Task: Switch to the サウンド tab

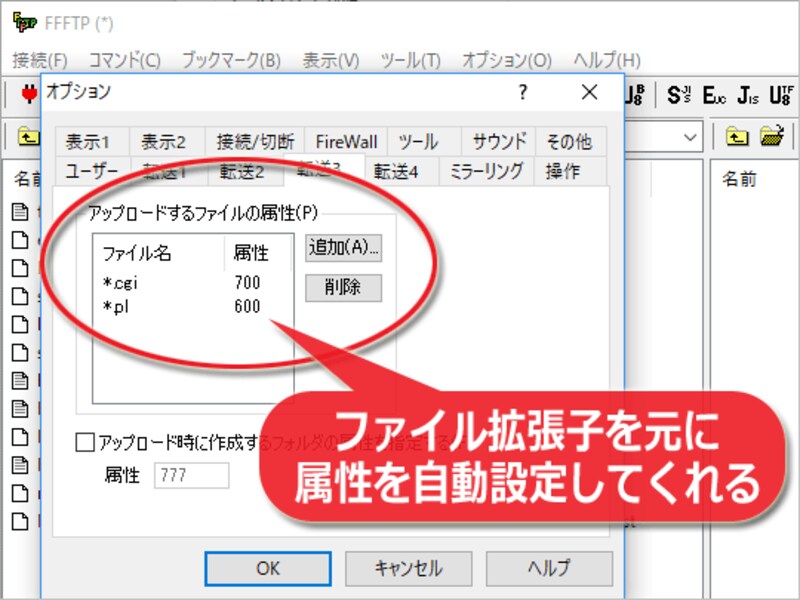Action: coord(498,141)
